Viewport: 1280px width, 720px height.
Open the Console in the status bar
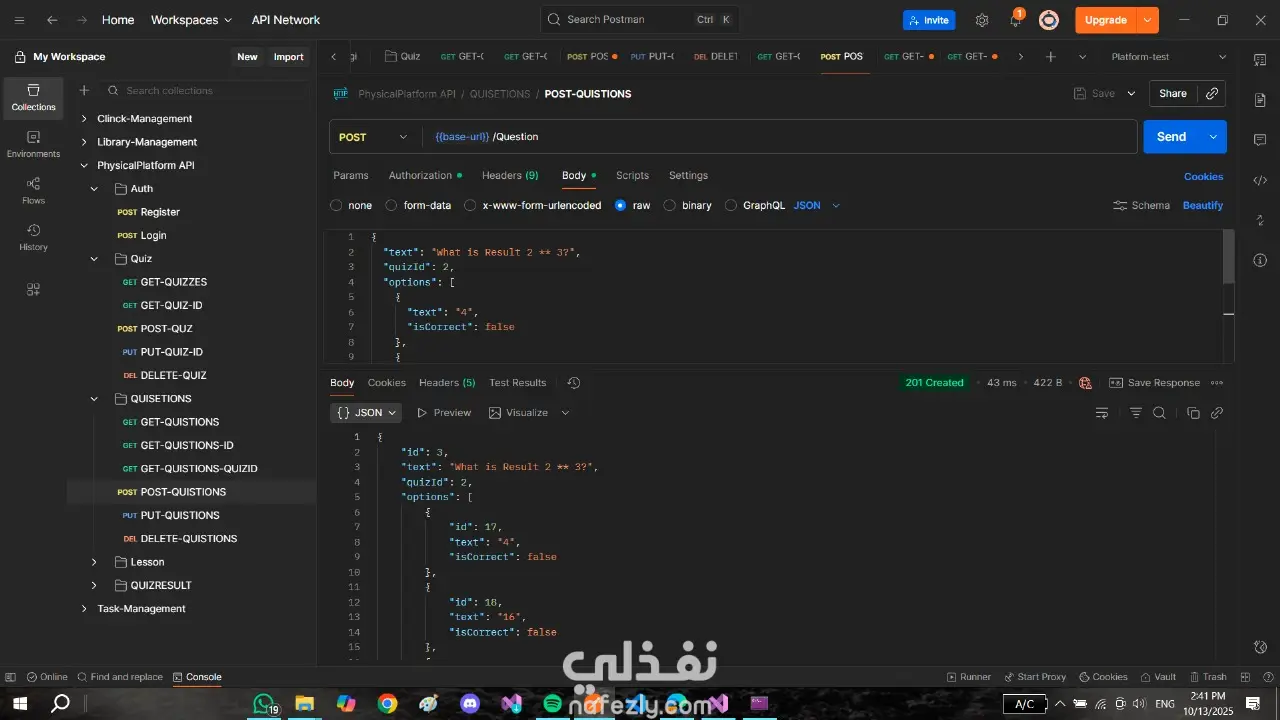tap(197, 677)
